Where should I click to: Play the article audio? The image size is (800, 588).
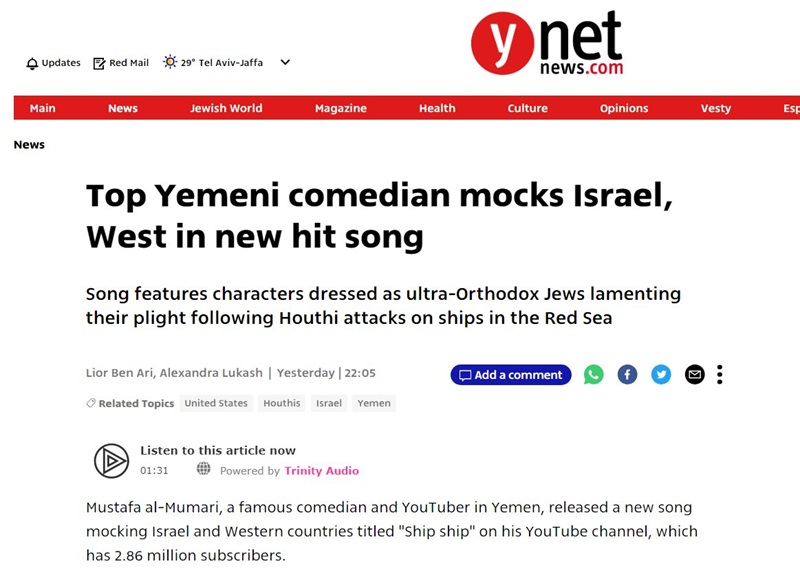click(111, 461)
